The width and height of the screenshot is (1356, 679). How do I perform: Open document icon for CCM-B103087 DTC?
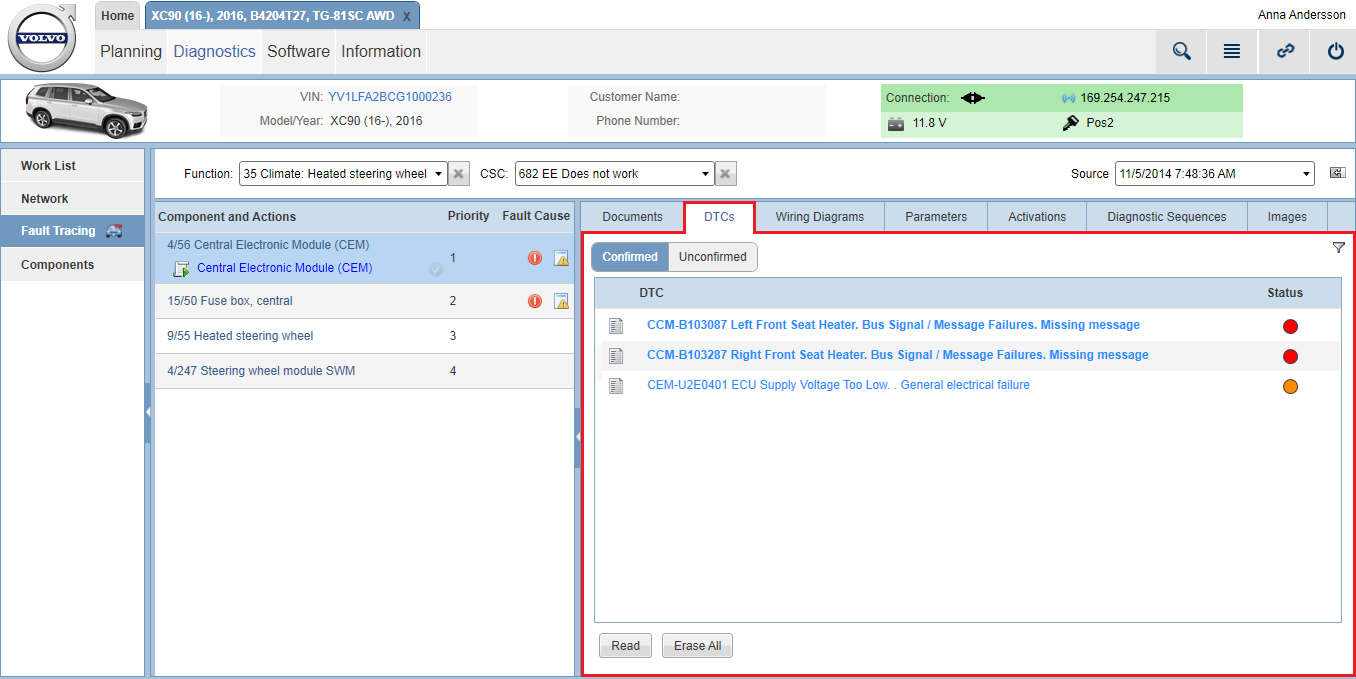tap(616, 325)
